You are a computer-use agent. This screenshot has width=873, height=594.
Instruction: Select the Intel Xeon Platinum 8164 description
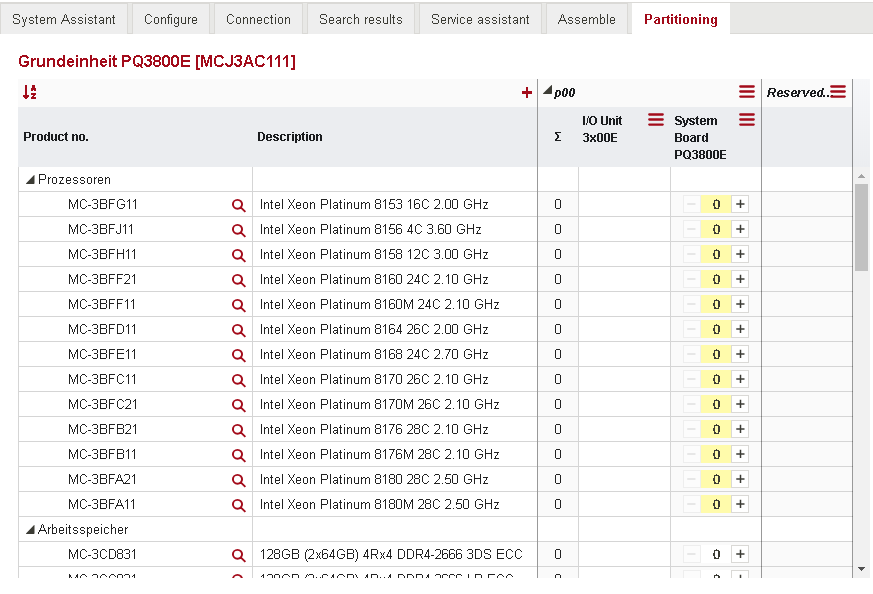point(374,330)
